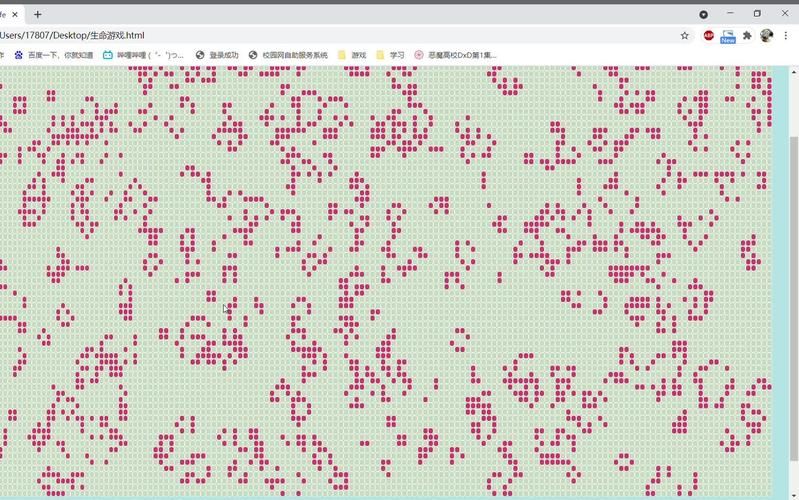Click the extension icon with New badge
The height and width of the screenshot is (500, 799).
728,35
